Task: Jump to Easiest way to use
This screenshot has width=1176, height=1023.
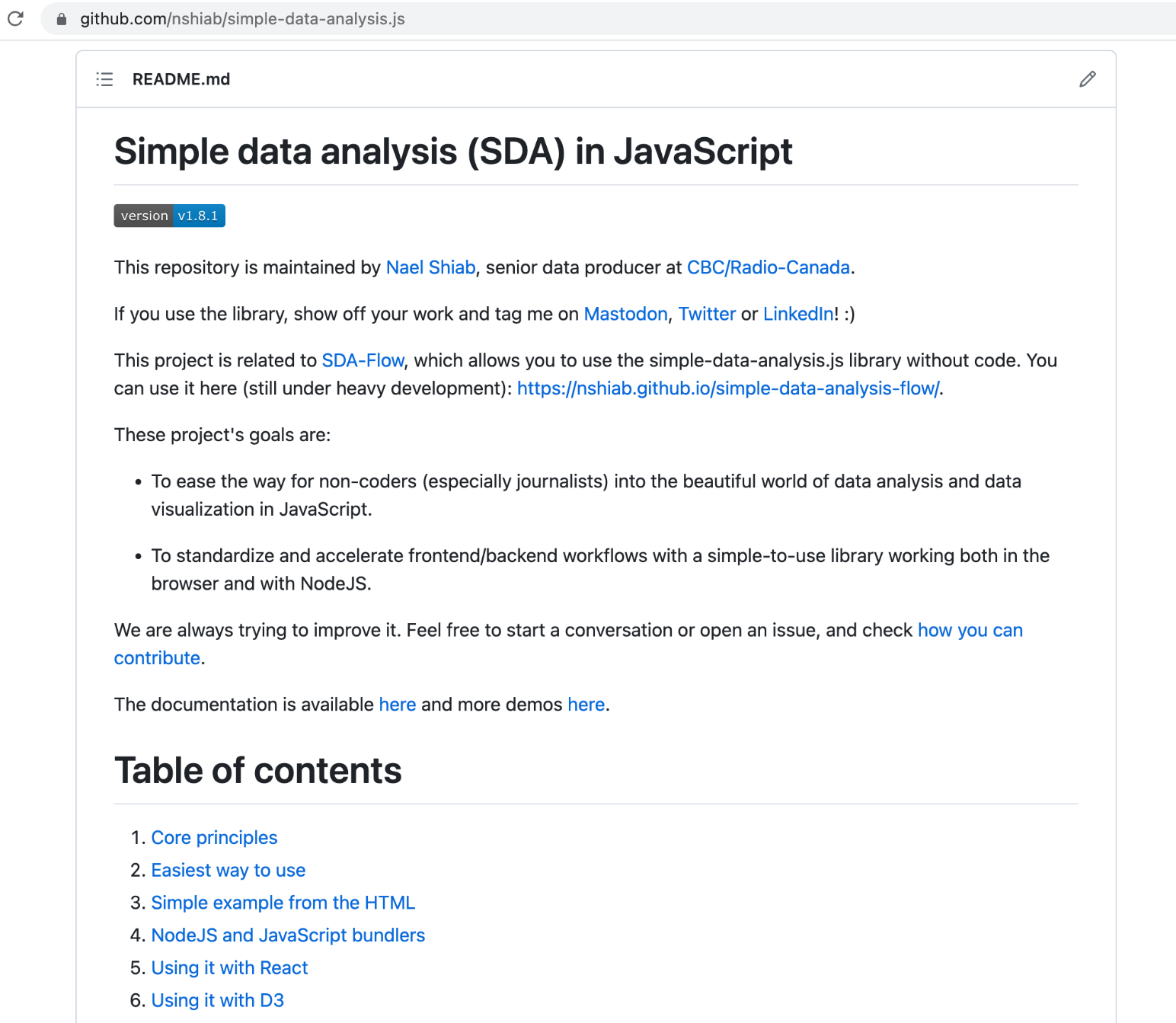Action: [228, 870]
